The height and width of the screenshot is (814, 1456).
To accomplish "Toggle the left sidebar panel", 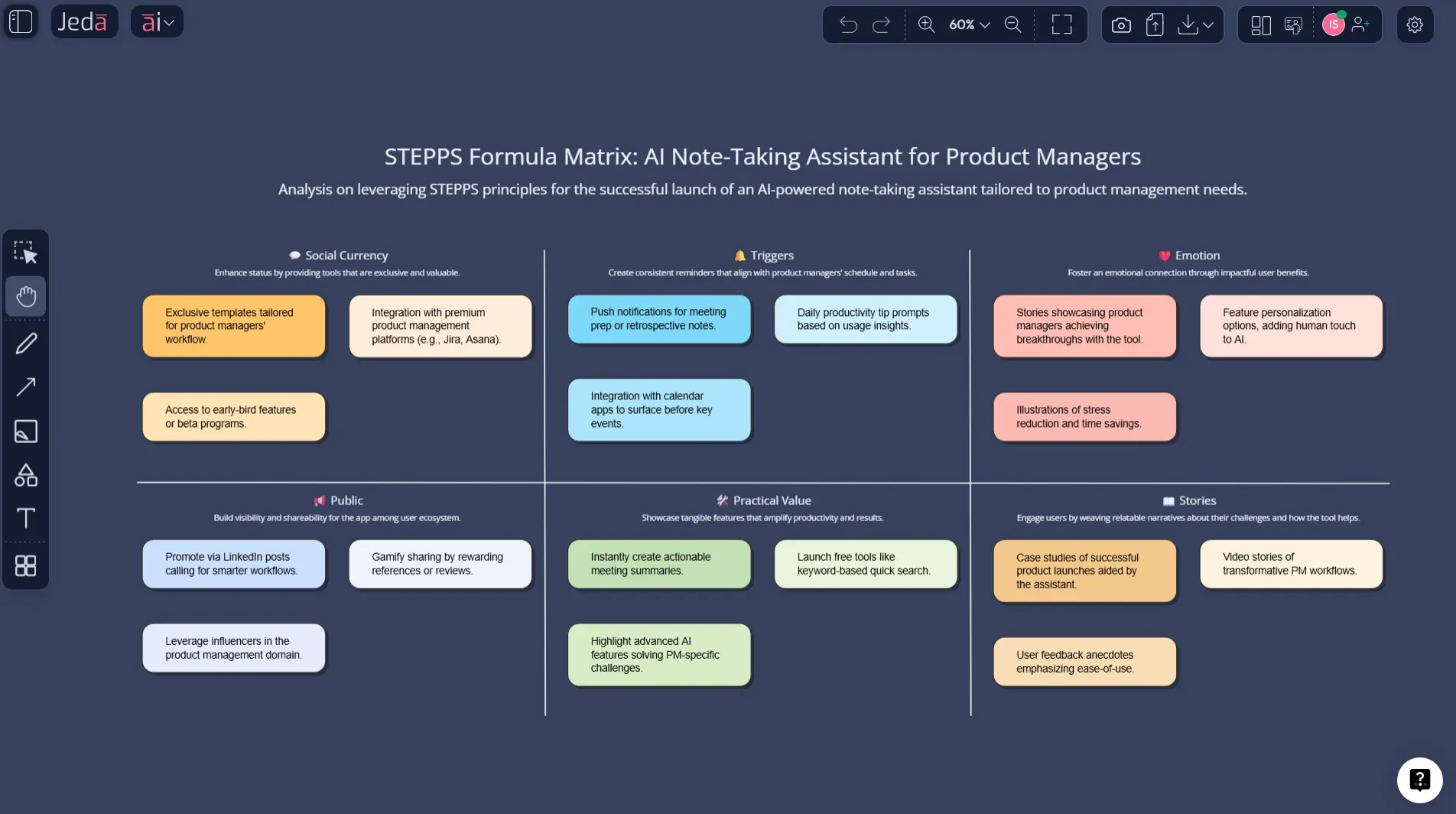I will (x=21, y=21).
